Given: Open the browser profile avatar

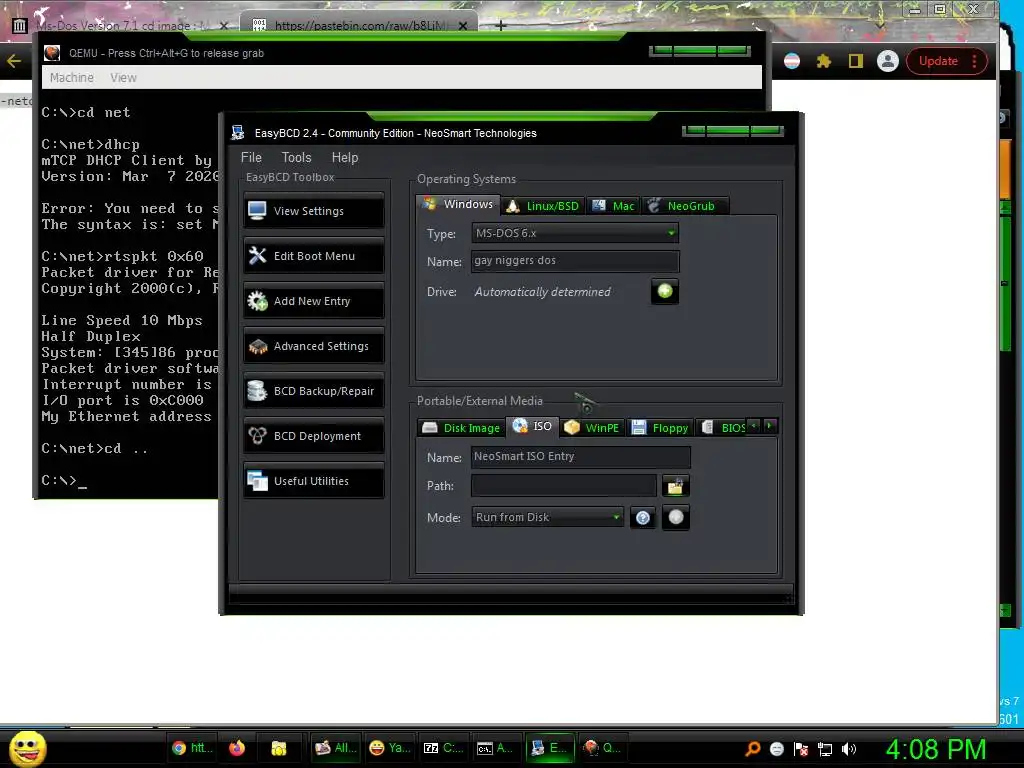Looking at the screenshot, I should click(x=888, y=61).
